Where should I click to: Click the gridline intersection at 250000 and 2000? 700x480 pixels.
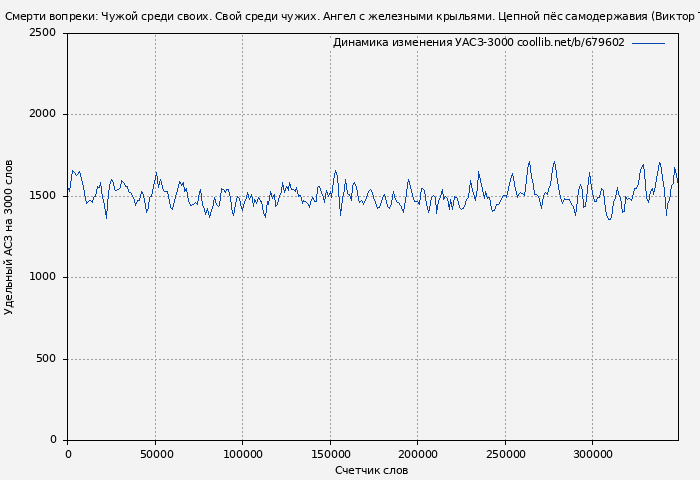pos(505,114)
